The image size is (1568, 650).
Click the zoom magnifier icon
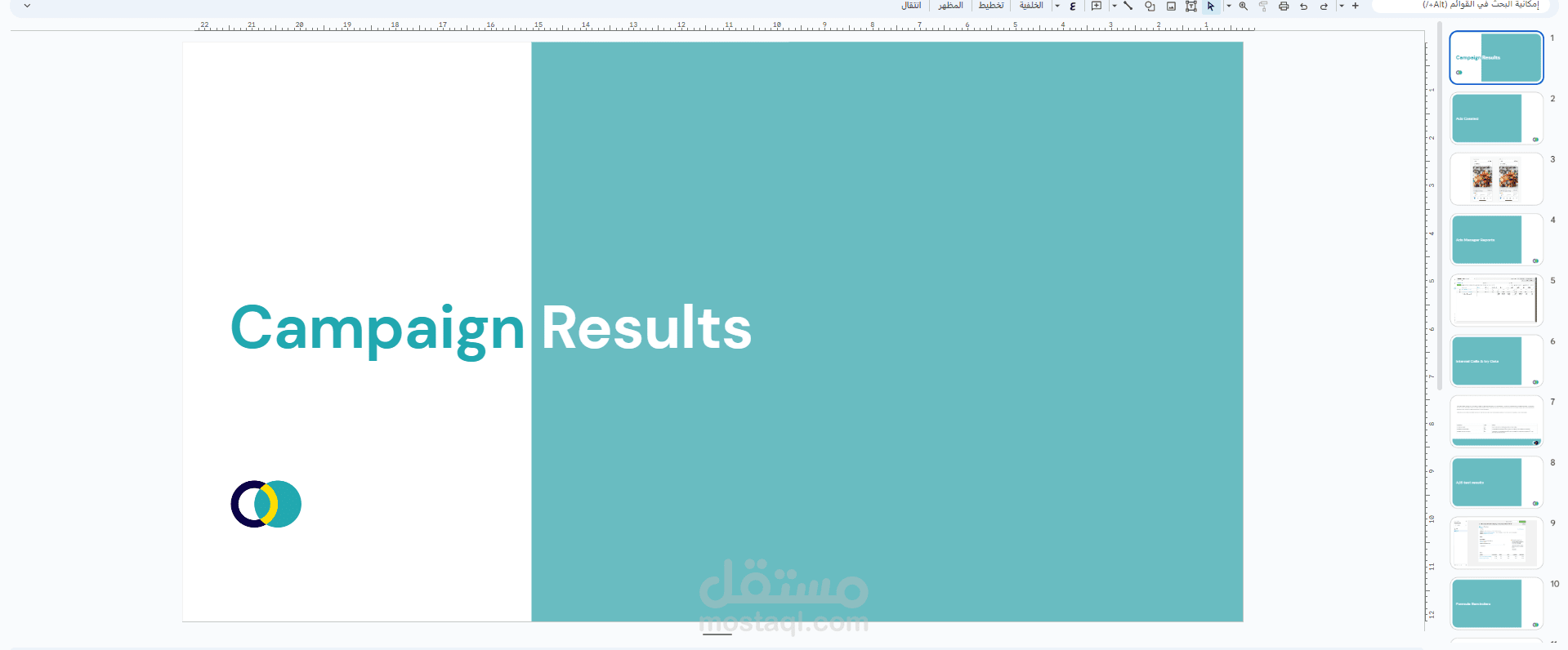point(1244,6)
